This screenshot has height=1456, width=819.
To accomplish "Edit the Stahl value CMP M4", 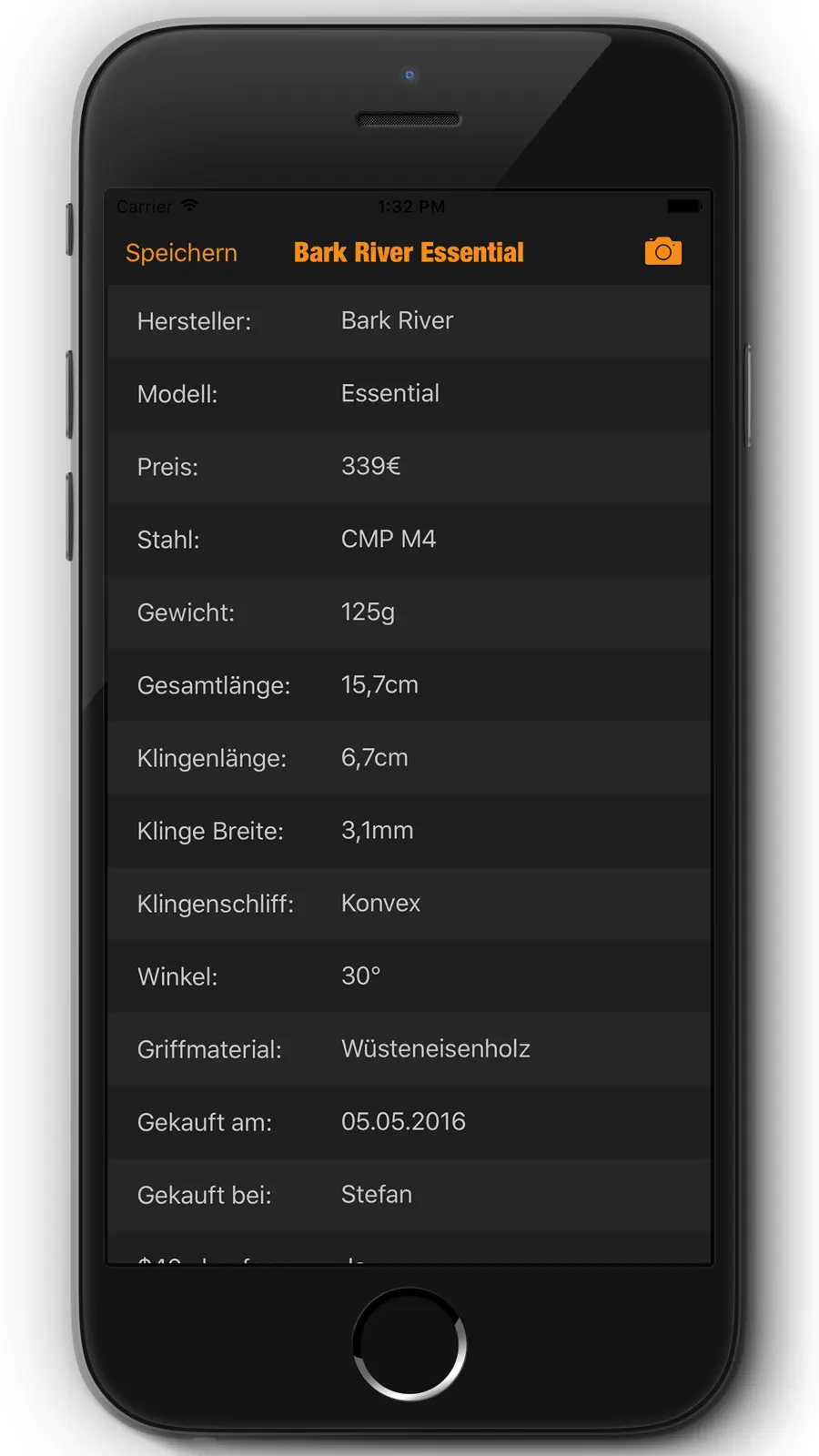I will (x=389, y=539).
